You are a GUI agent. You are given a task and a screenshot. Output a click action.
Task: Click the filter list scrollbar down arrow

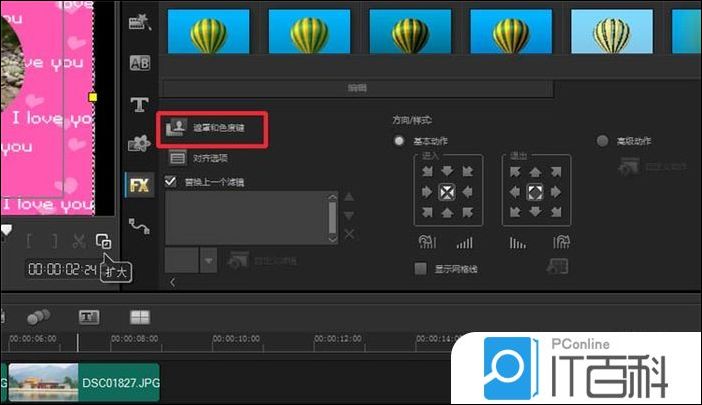[332, 239]
